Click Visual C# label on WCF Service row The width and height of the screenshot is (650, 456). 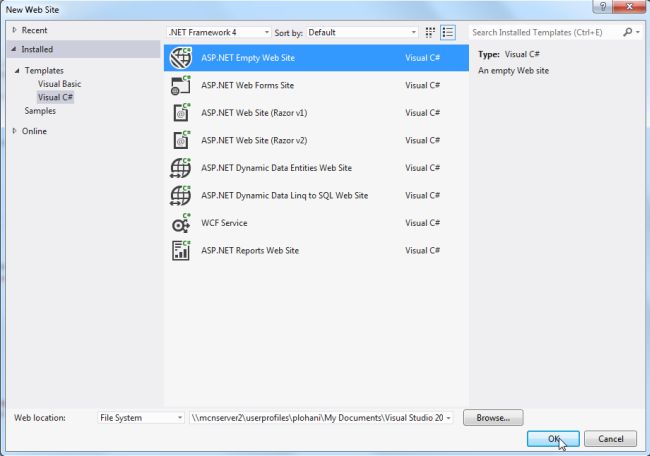(422, 223)
